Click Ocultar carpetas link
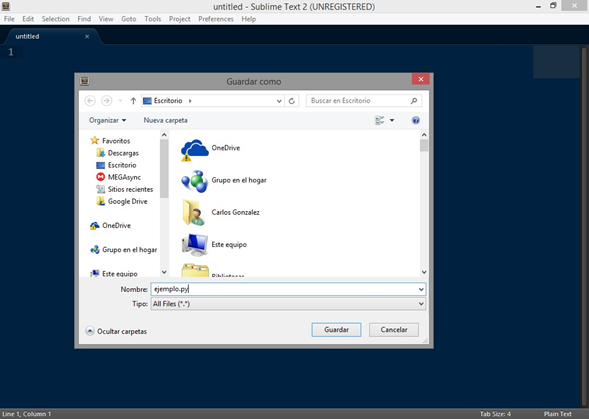This screenshot has height=419, width=589. [122, 331]
